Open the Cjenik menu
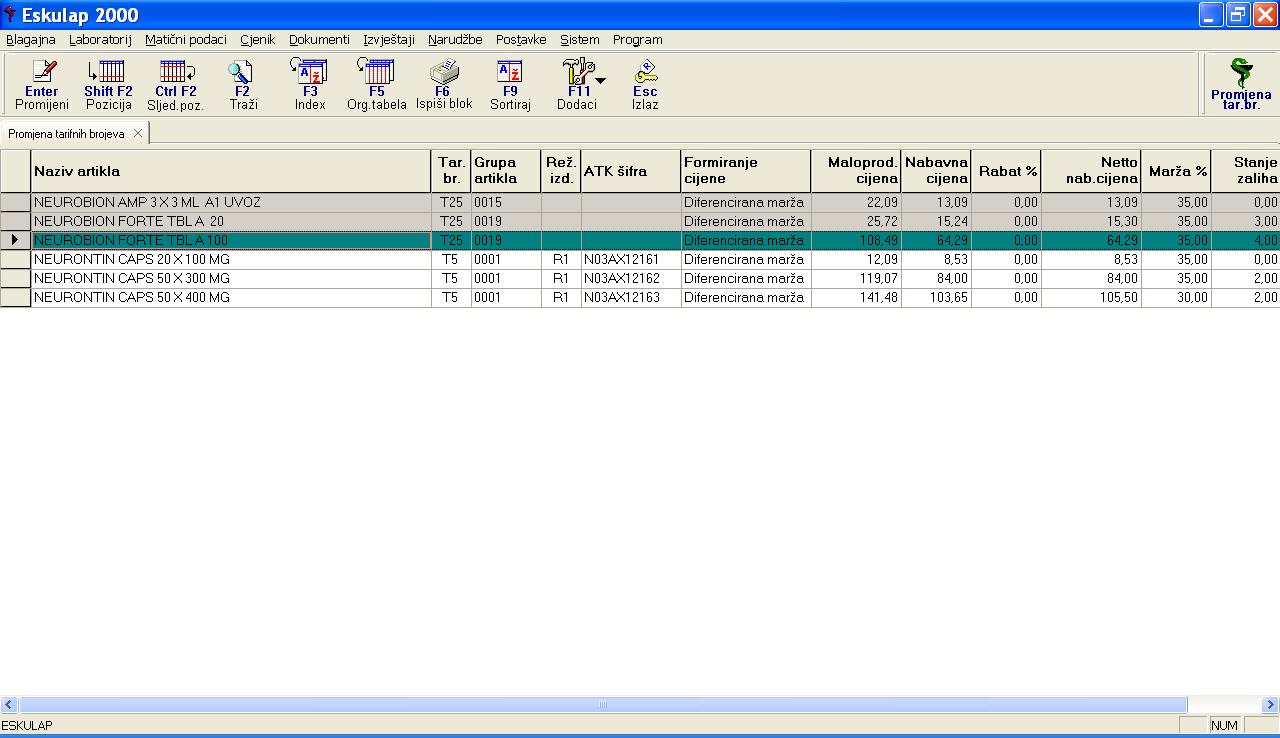 click(x=258, y=40)
